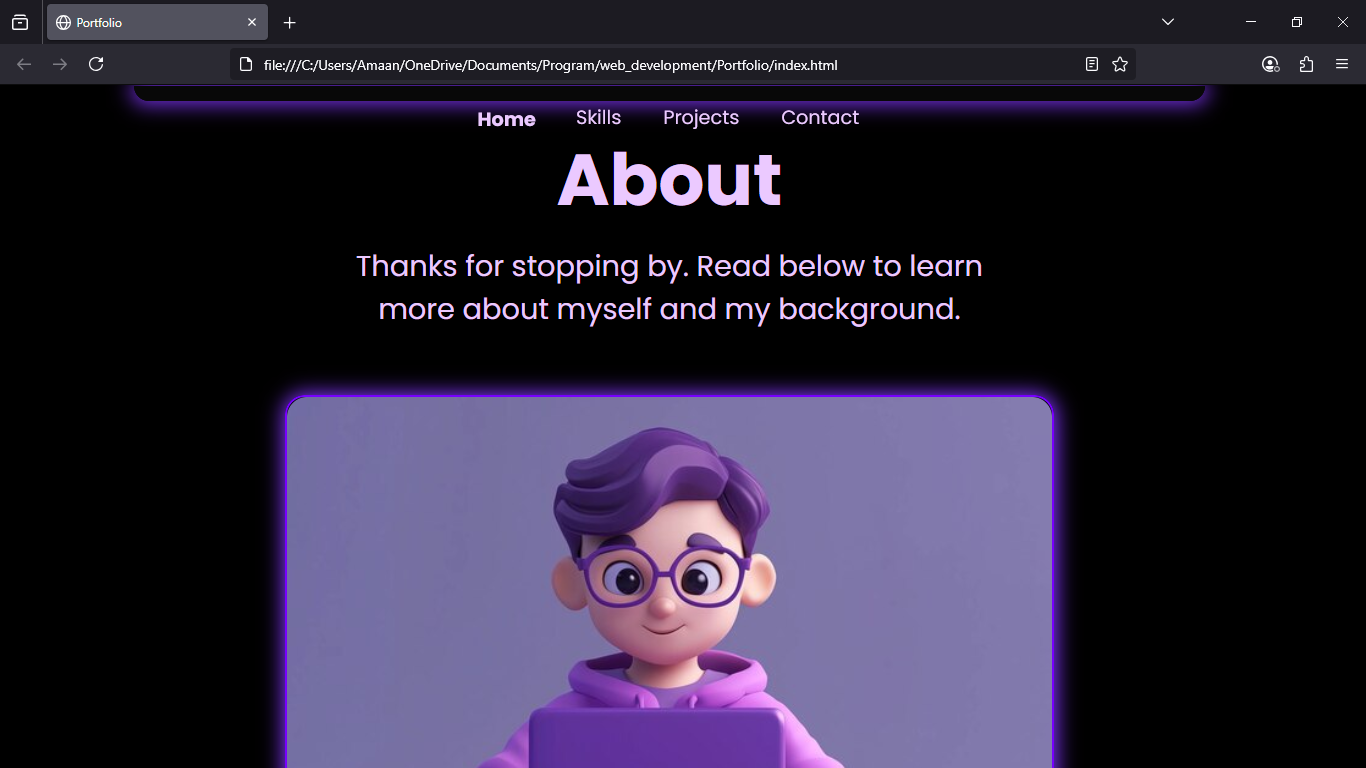Open a new tab with plus button
The height and width of the screenshot is (768, 1366).
click(x=289, y=22)
